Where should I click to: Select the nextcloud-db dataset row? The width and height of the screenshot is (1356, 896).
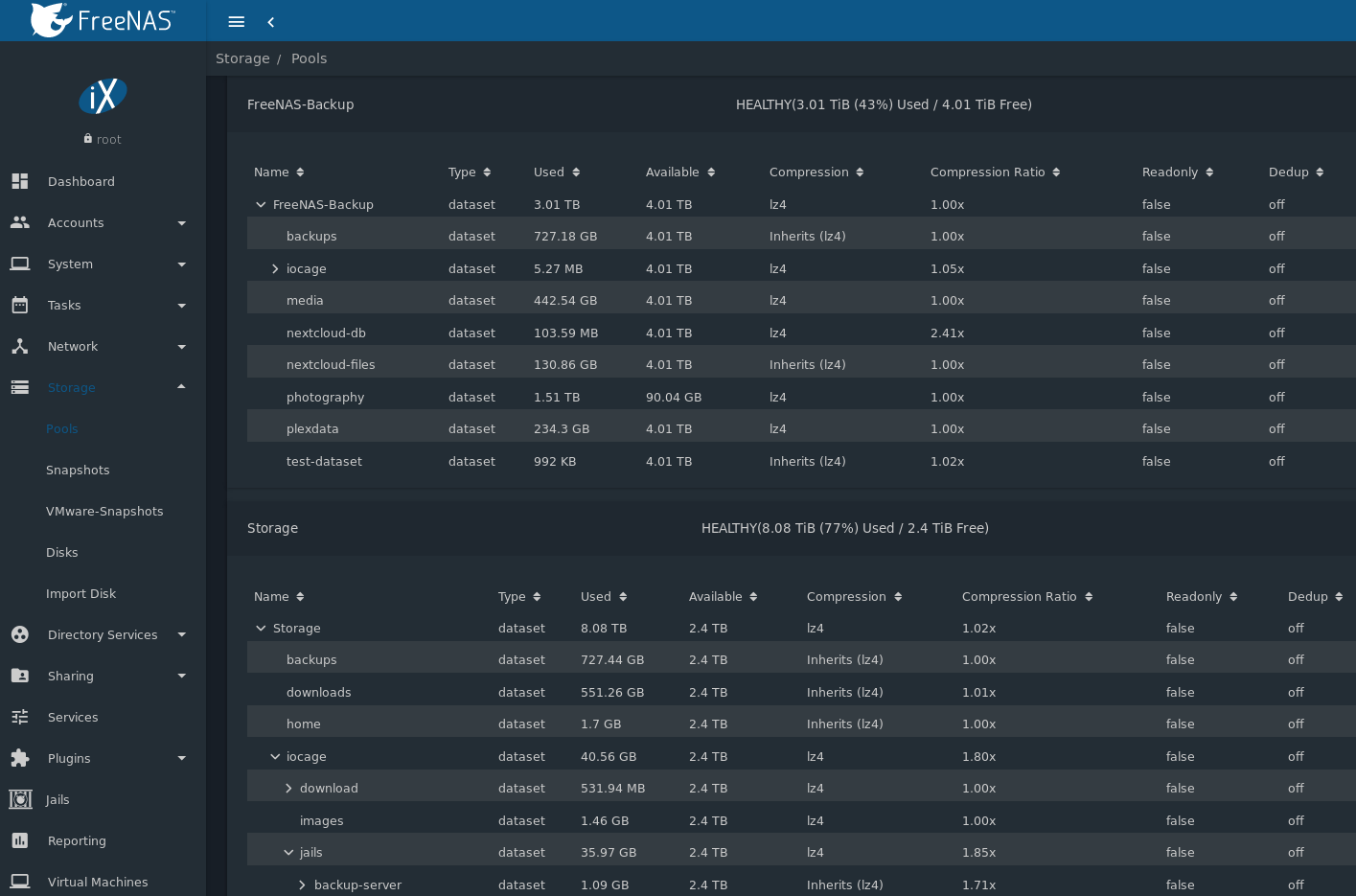coord(801,333)
